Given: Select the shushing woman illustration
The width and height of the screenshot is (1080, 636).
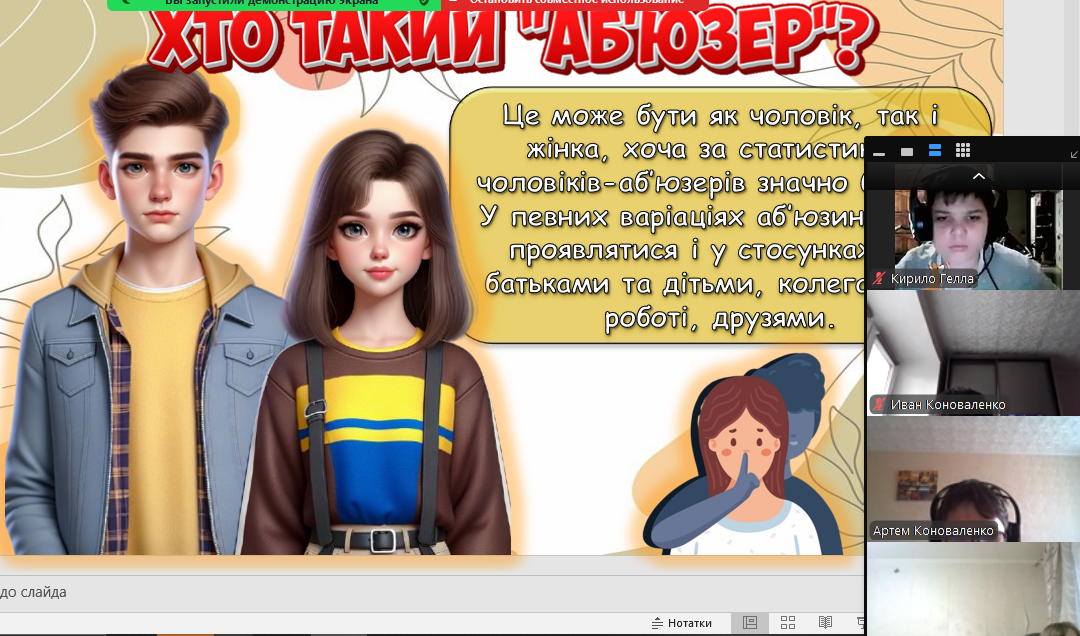Looking at the screenshot, I should (x=745, y=455).
